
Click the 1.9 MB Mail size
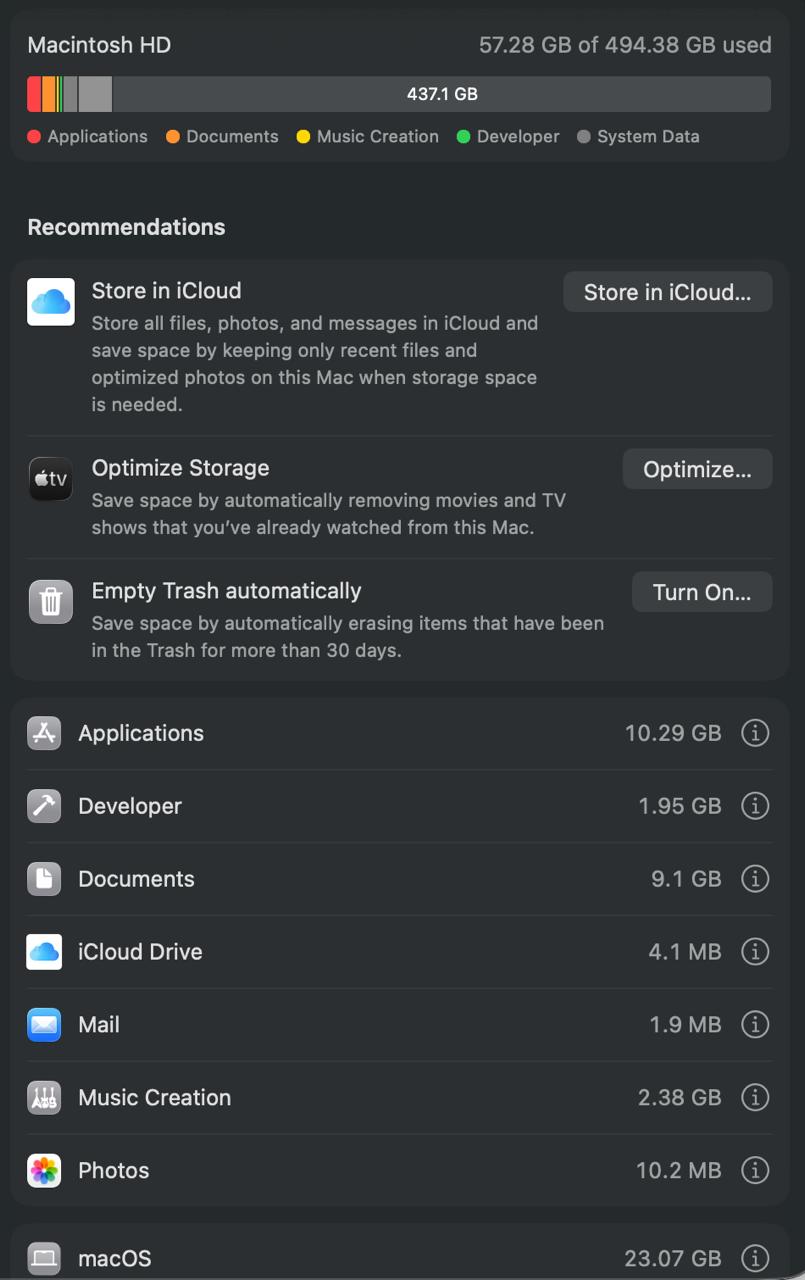coord(685,1025)
